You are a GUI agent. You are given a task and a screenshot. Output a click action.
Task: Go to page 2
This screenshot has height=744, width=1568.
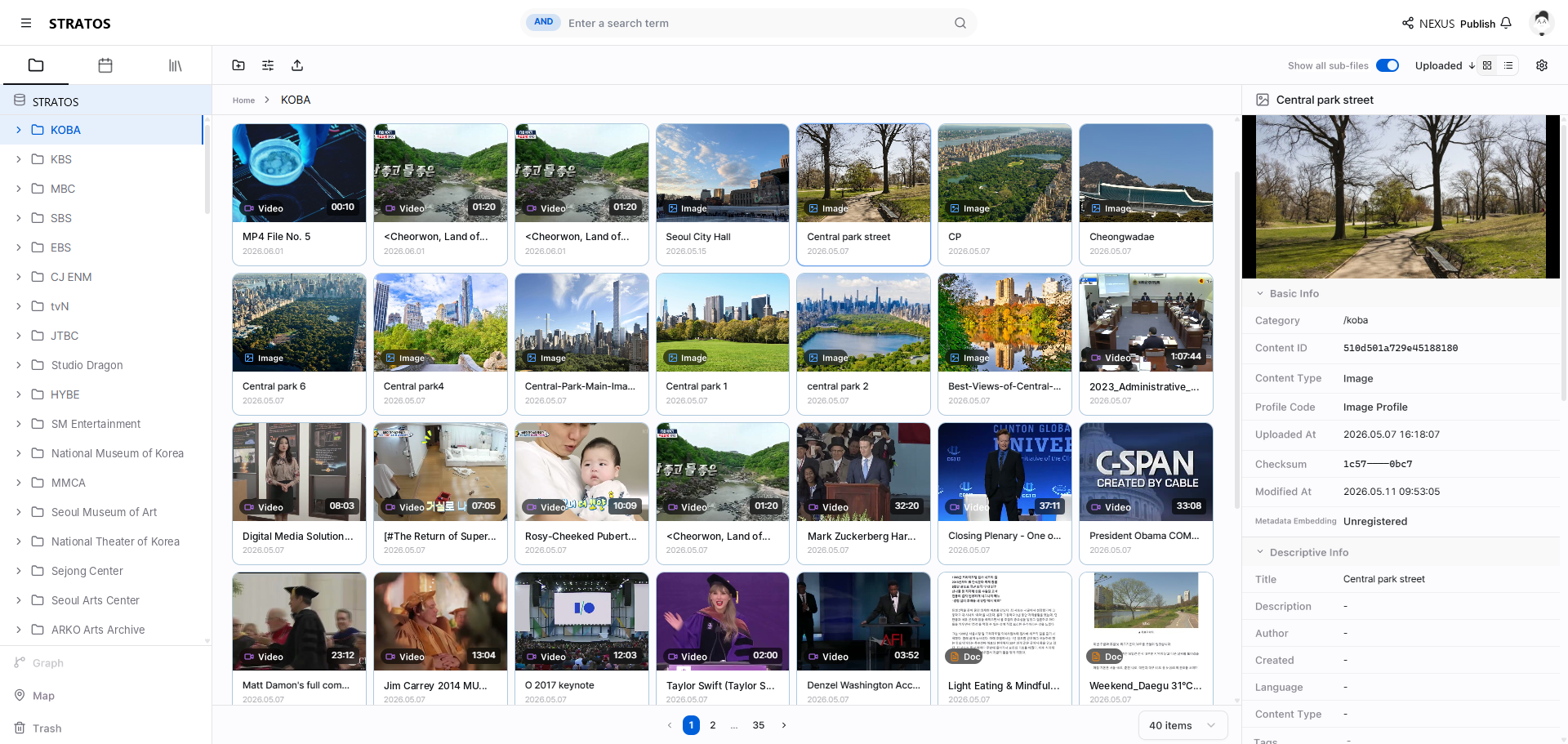click(713, 725)
